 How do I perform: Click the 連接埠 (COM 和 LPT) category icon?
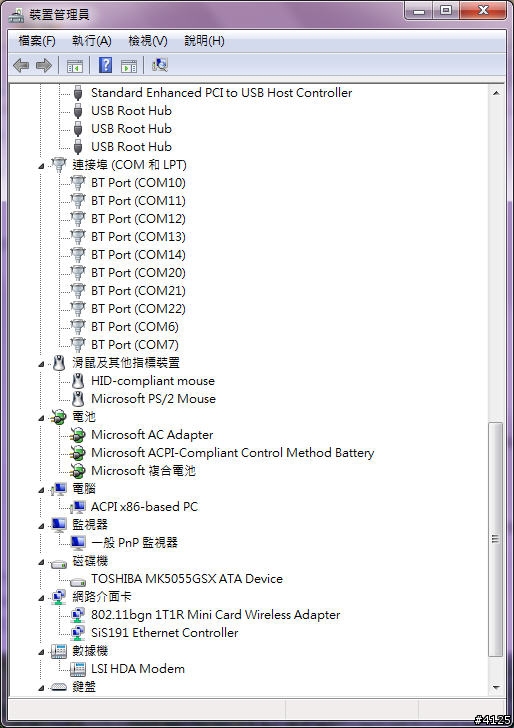point(59,165)
